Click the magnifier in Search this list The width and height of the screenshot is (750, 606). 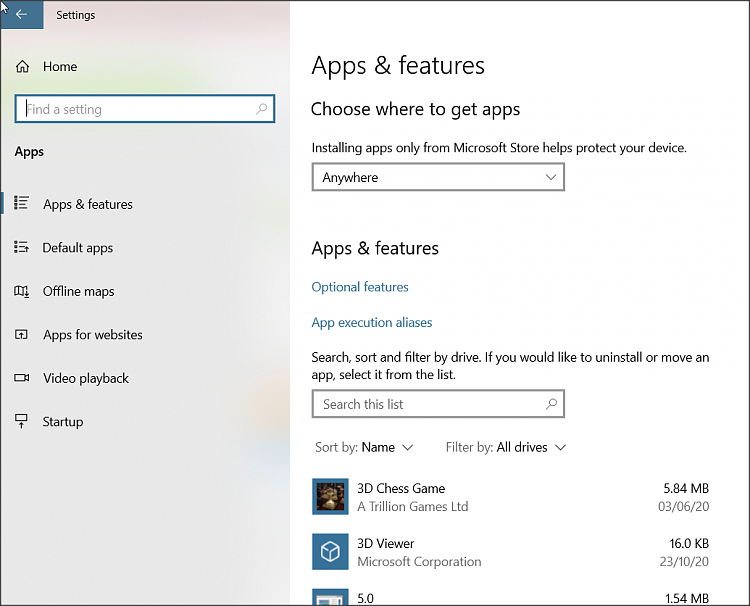(x=551, y=404)
